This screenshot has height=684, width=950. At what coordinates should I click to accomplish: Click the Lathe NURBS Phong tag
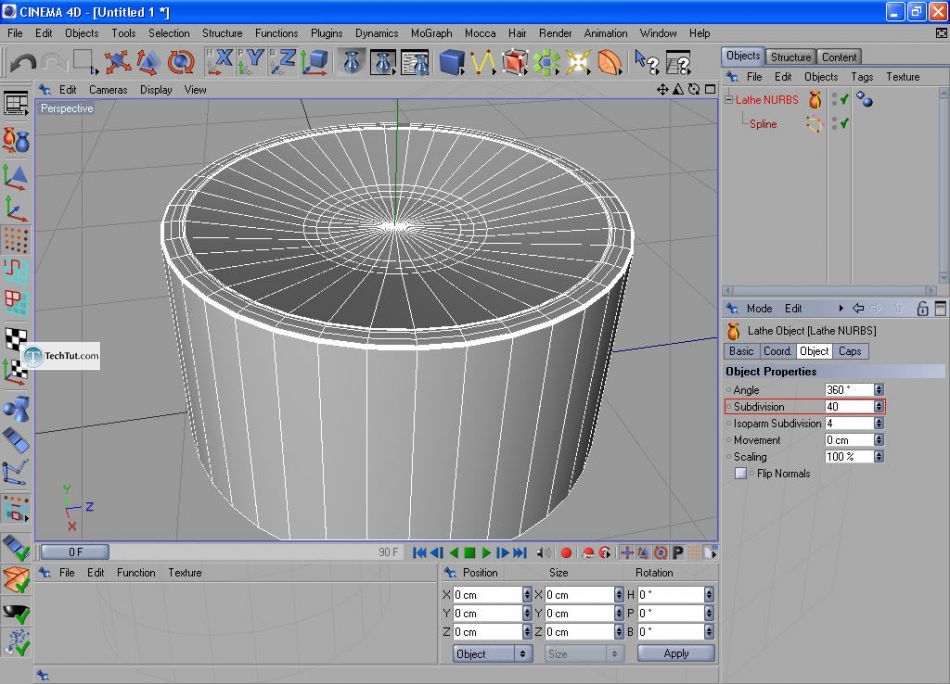pyautogui.click(x=865, y=99)
